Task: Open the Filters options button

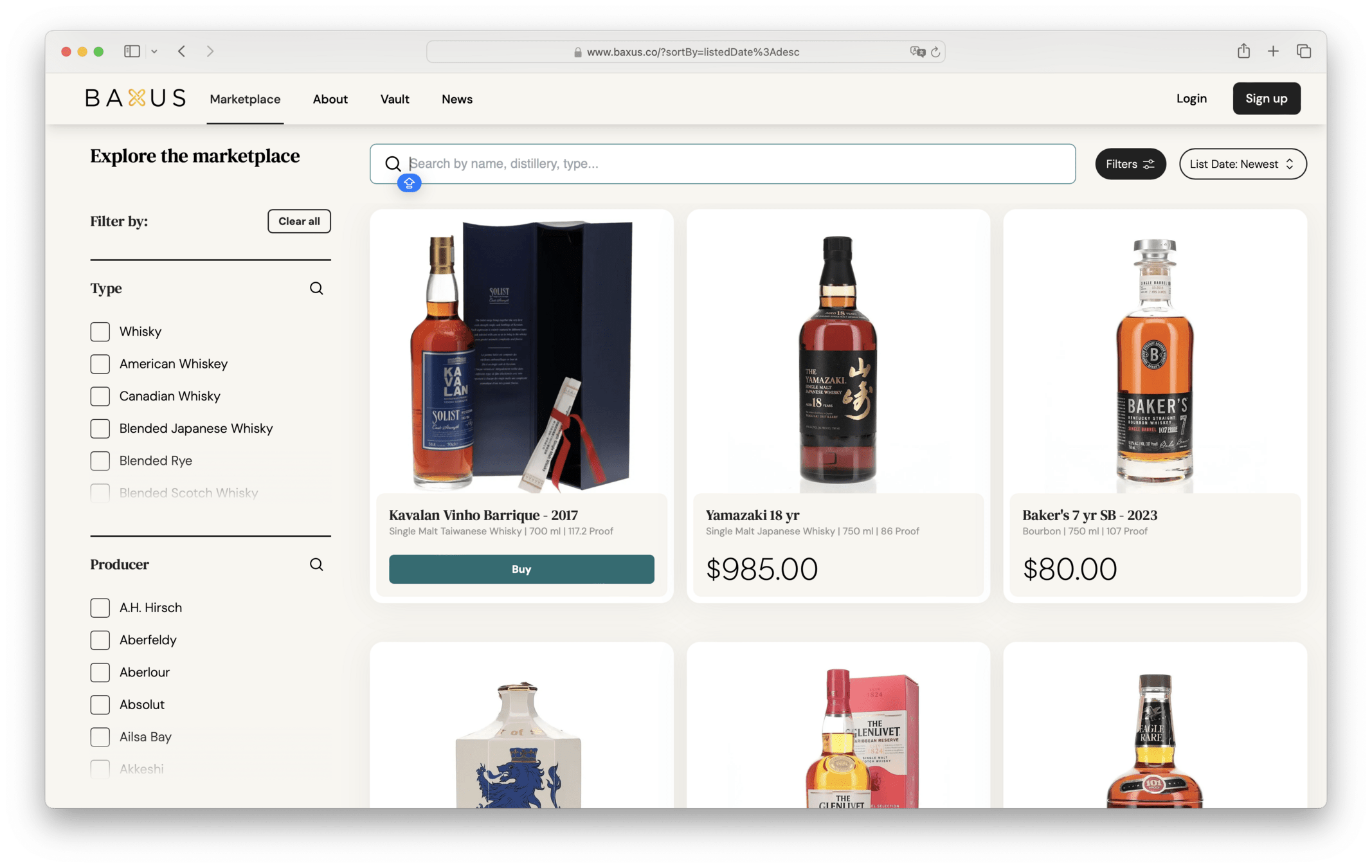Action: (x=1130, y=164)
